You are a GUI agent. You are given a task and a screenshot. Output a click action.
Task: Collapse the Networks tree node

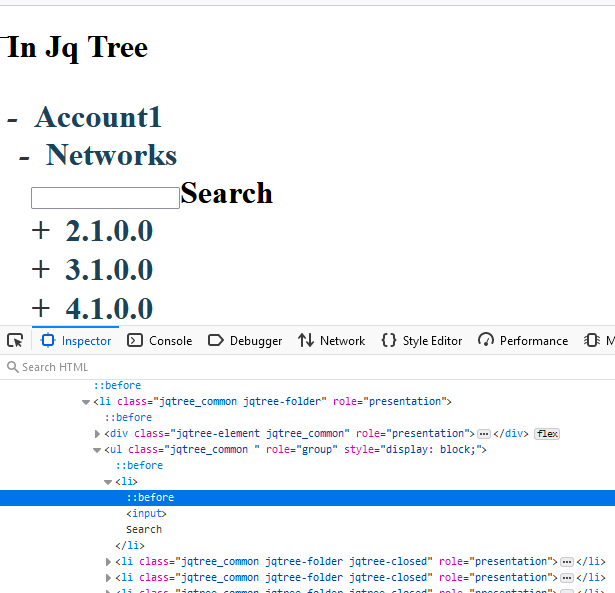(x=24, y=158)
